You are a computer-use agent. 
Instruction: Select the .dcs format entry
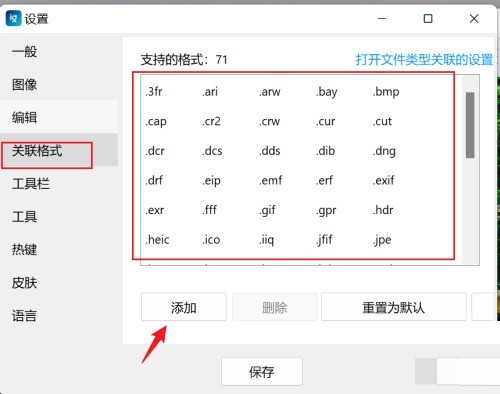(x=212, y=151)
